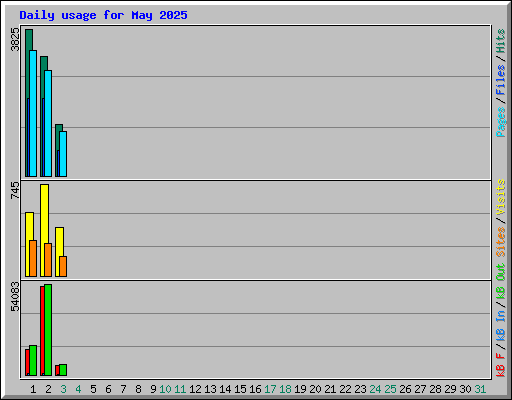
Task: Click day label 30 on x-axis
Action: (x=465, y=389)
